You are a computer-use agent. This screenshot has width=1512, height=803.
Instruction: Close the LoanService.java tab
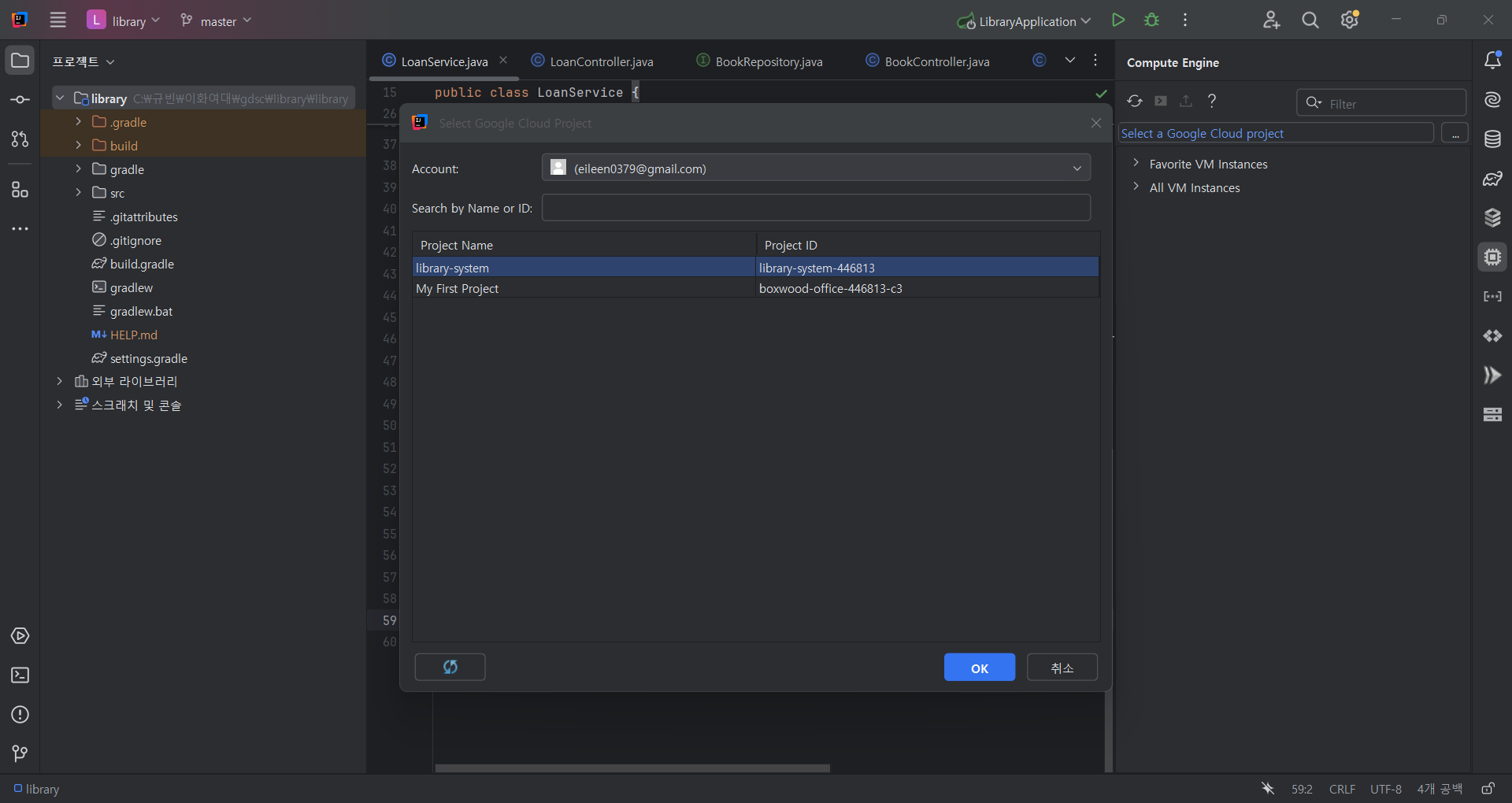503,61
